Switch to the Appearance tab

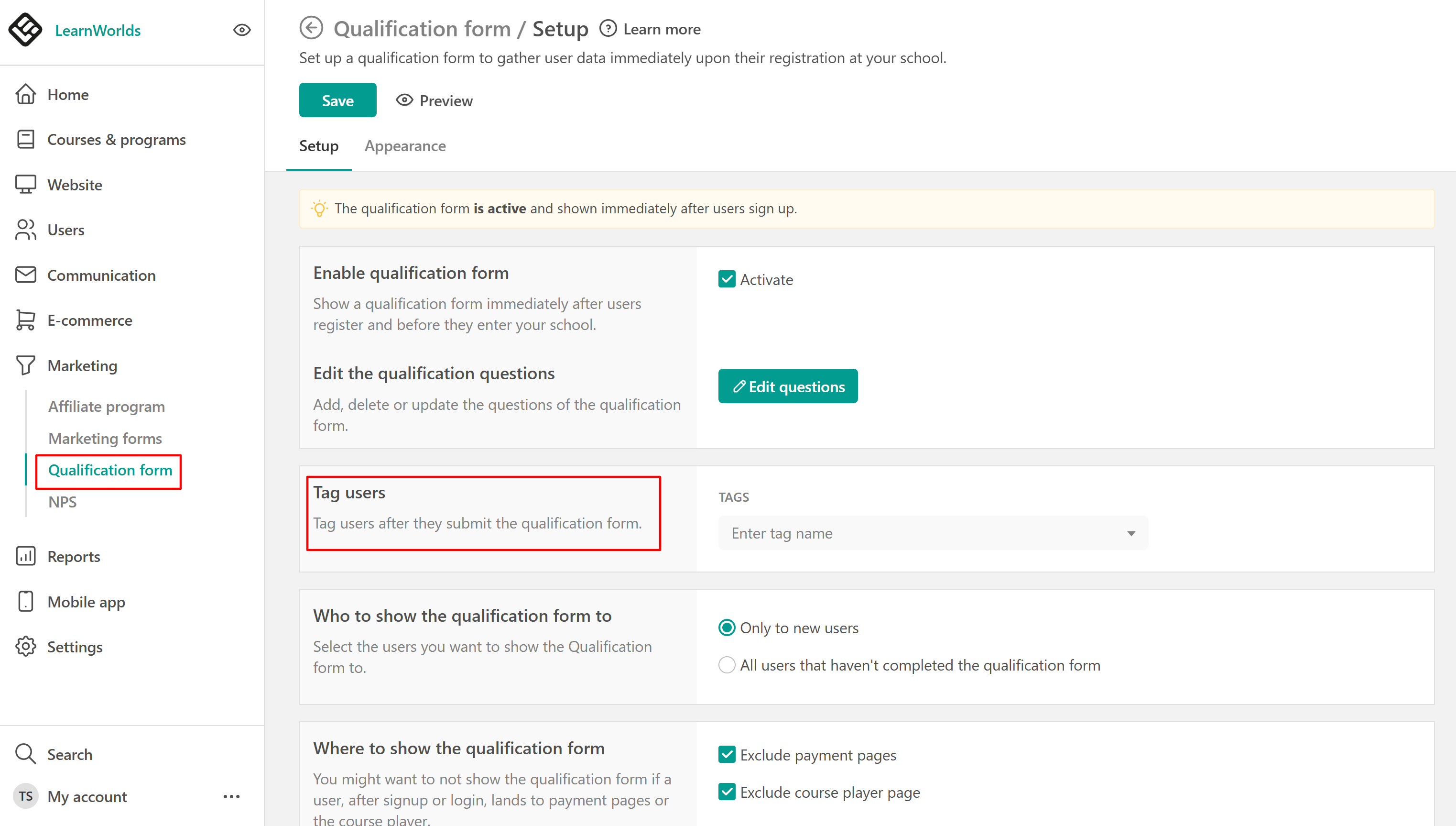coord(405,146)
